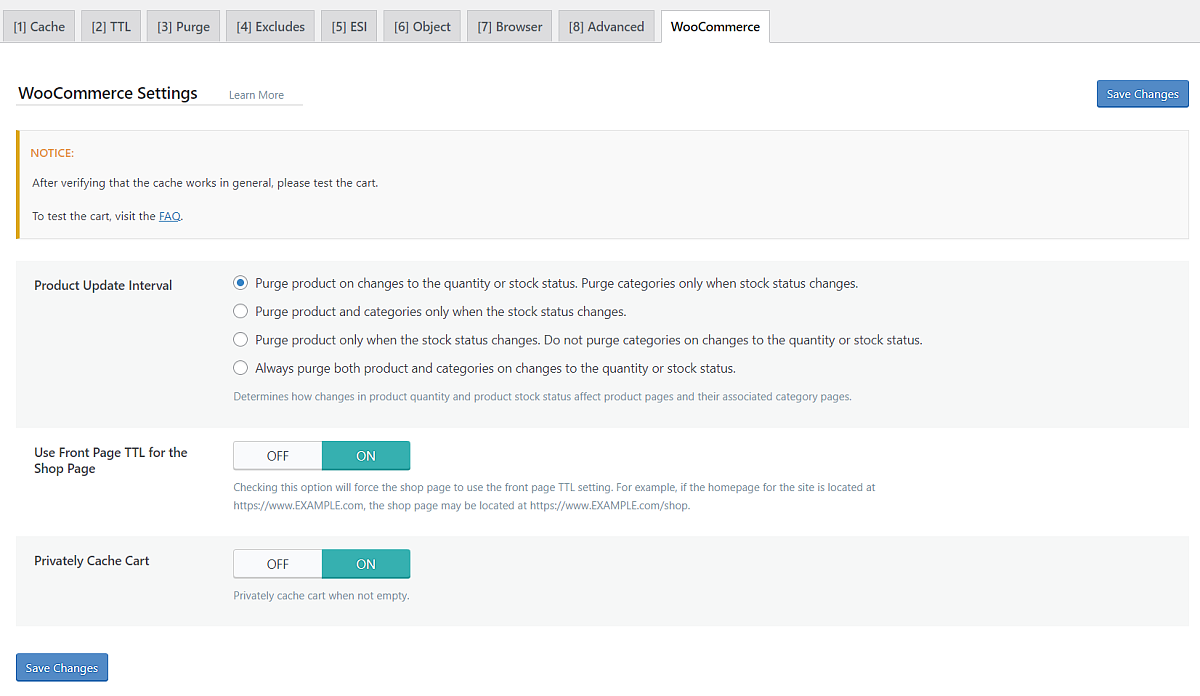Click 'Privately cache cart when not empty.' description
This screenshot has width=1200, height=696.
click(322, 596)
